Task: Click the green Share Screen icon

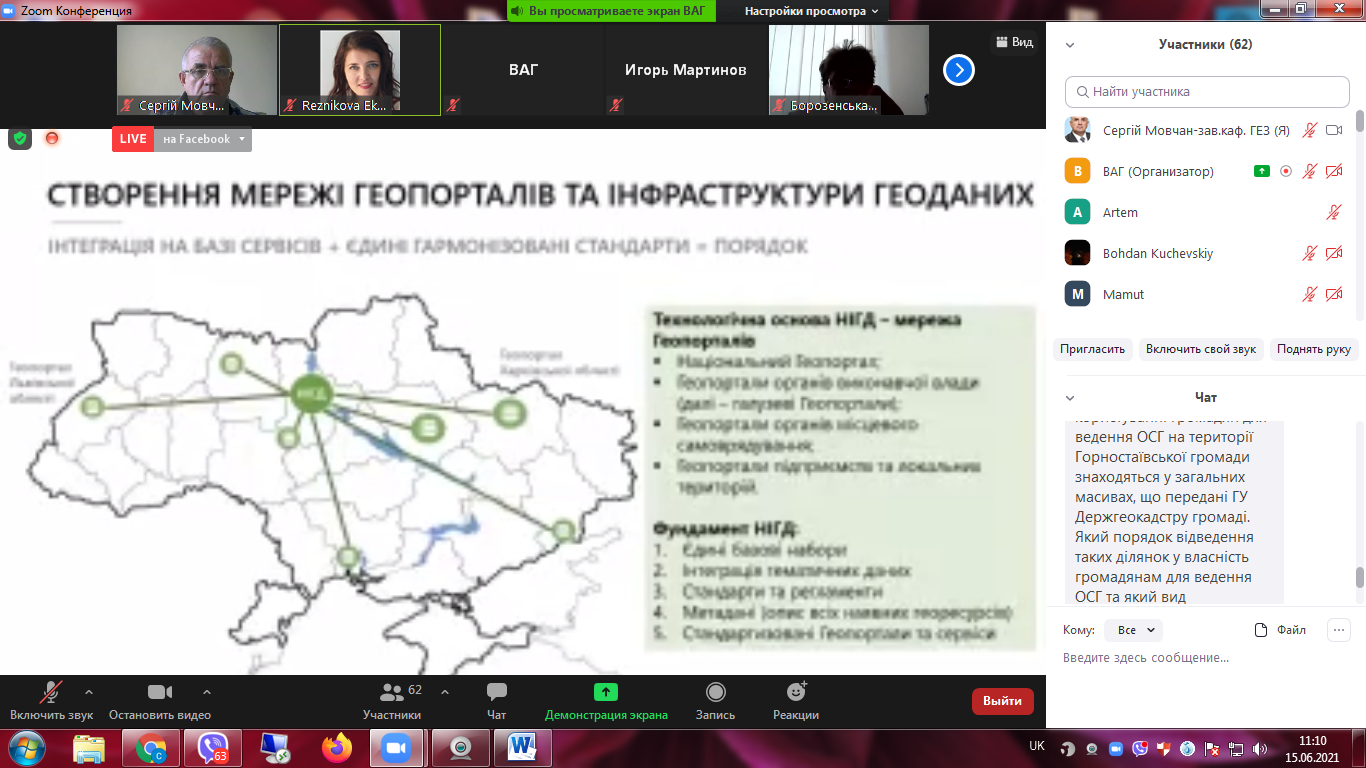Action: tap(606, 692)
